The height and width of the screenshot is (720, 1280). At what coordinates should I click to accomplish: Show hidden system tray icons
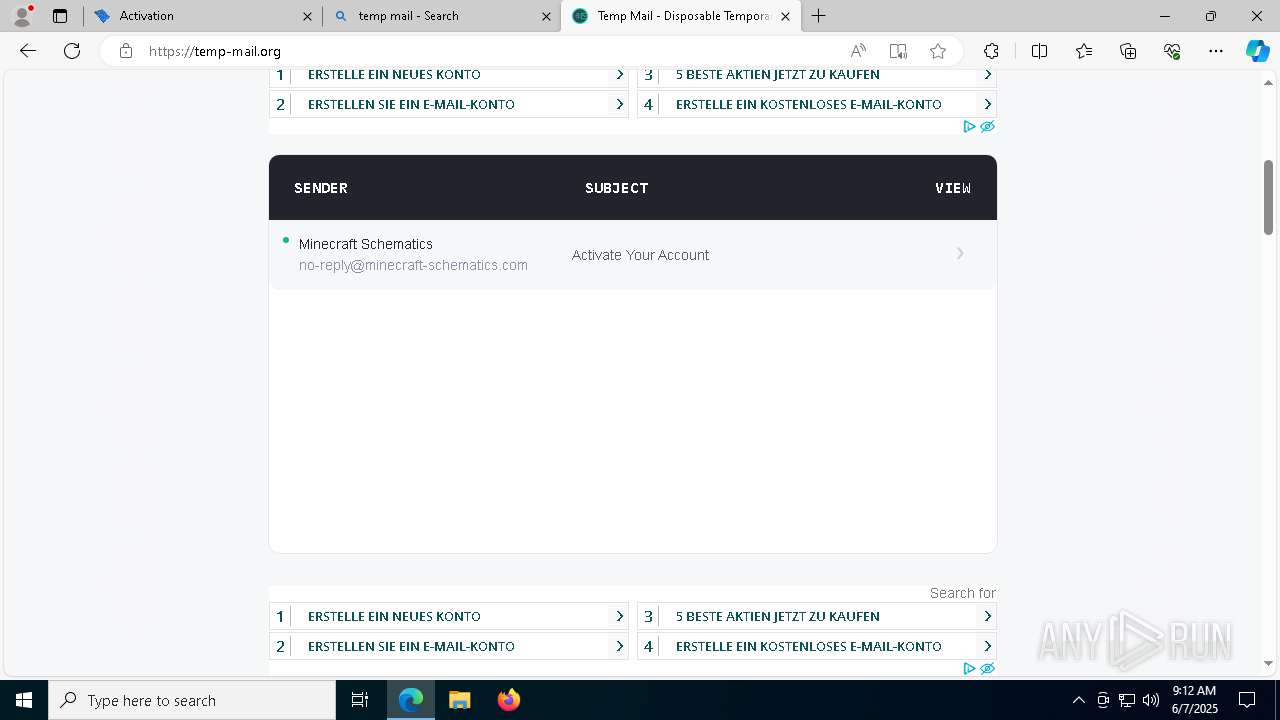[x=1078, y=700]
